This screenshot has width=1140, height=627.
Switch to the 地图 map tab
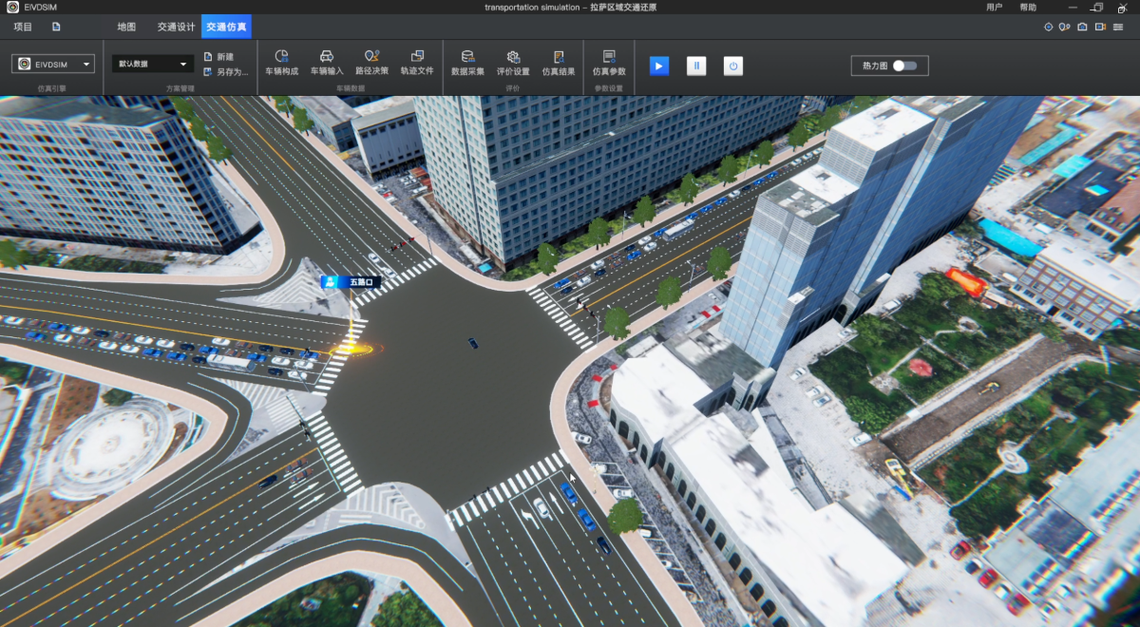[127, 27]
